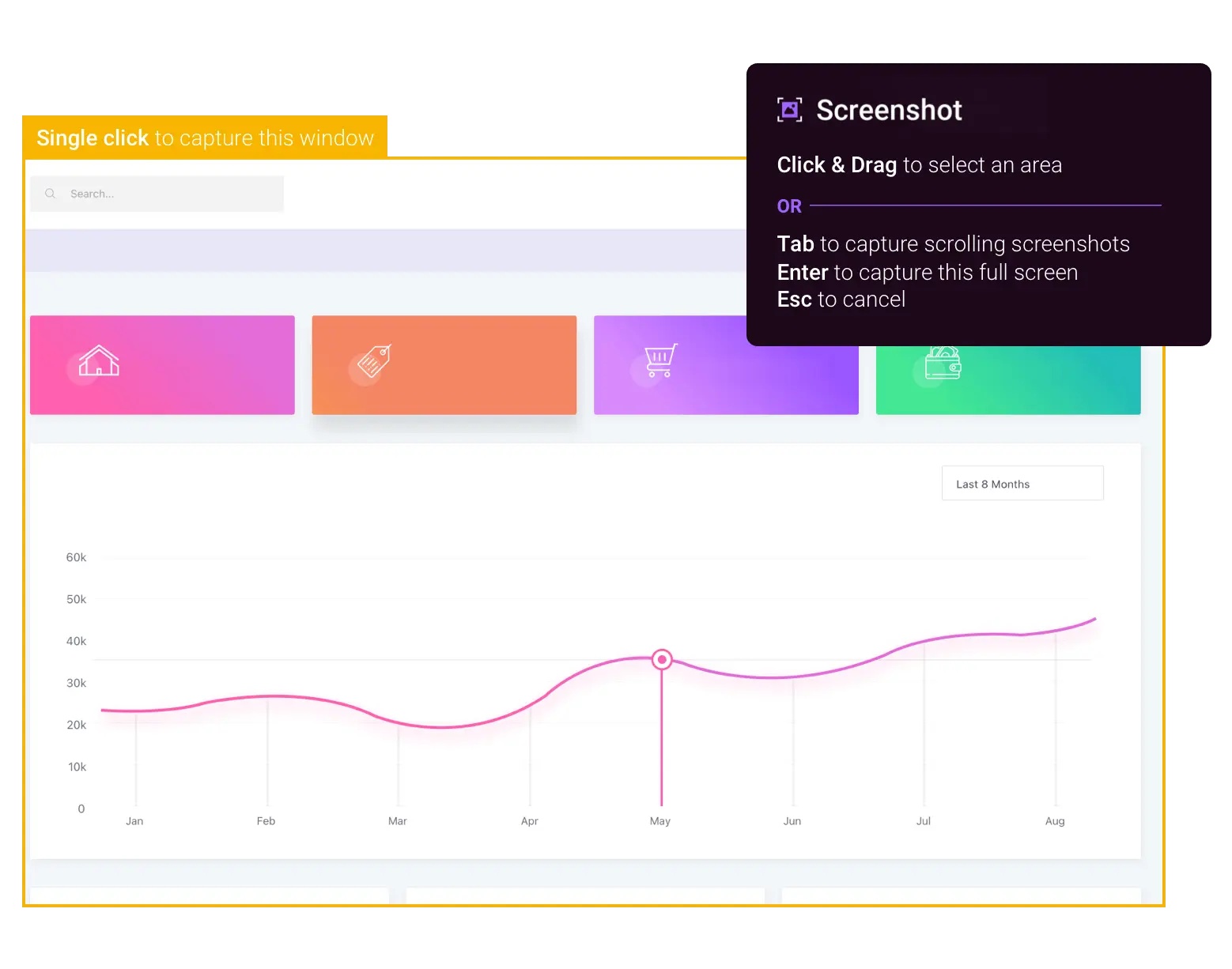Viewport: 1232px width, 969px height.
Task: Click the 'Click & Drag to select an area' text
Action: 920,164
